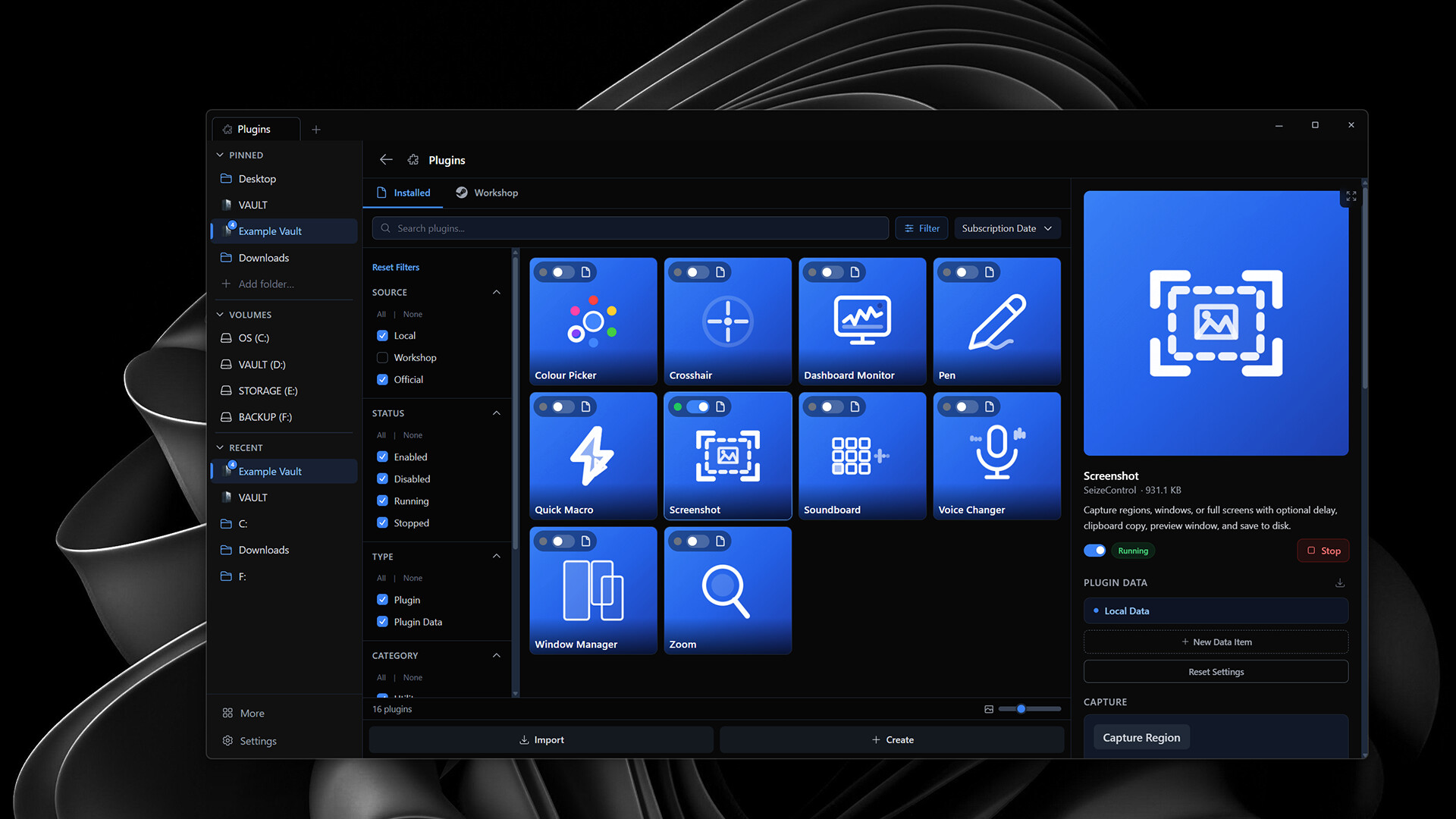Collapse the PINNED sidebar group
This screenshot has height=819, width=1456.
(x=220, y=155)
